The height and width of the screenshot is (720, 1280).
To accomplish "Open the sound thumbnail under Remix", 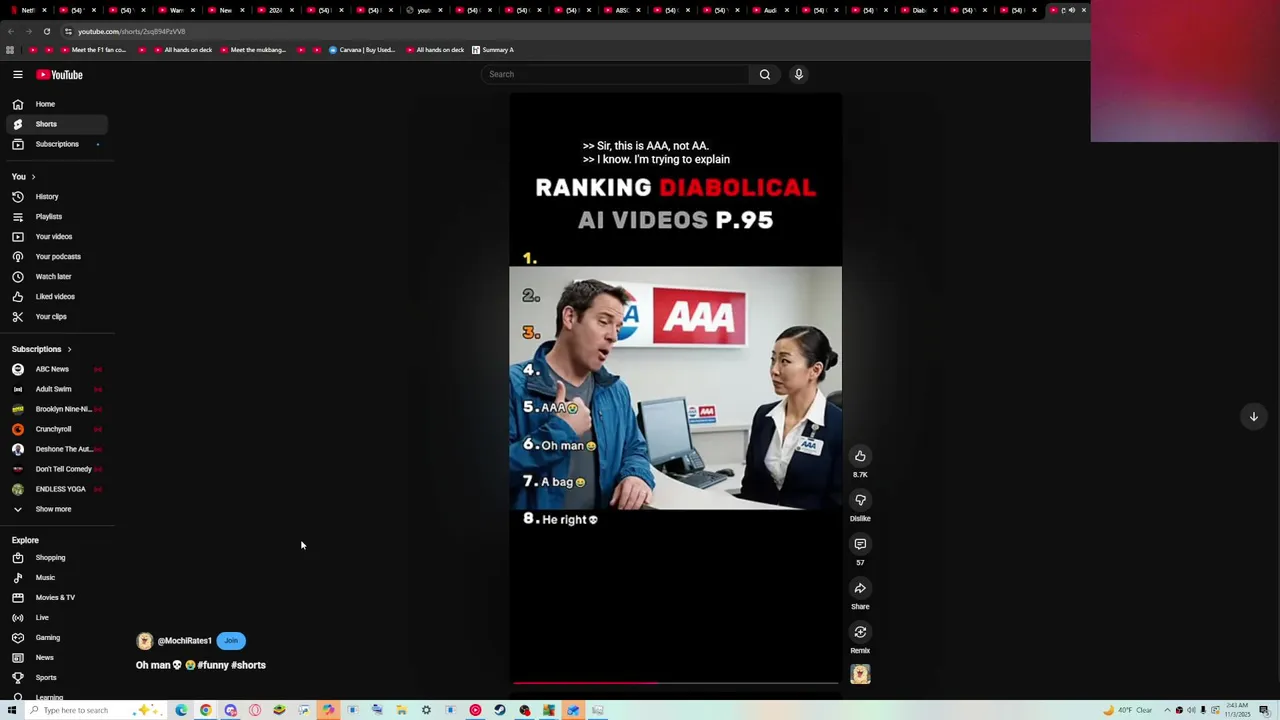I will (x=860, y=675).
